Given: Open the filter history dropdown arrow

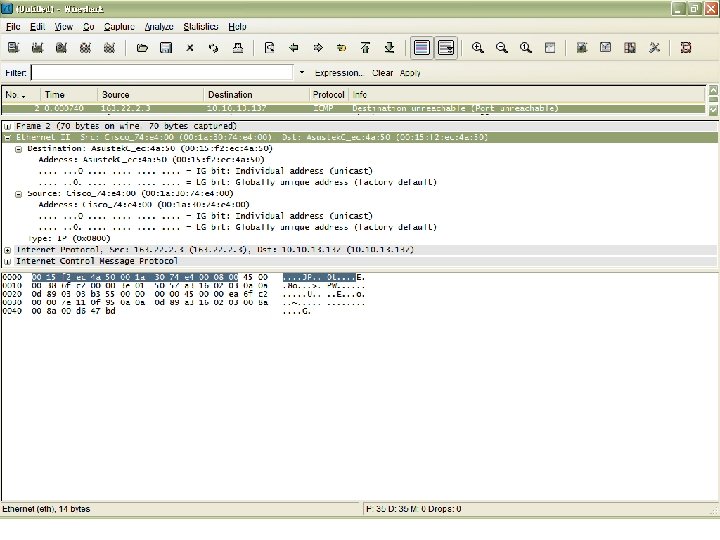Looking at the screenshot, I should (302, 73).
